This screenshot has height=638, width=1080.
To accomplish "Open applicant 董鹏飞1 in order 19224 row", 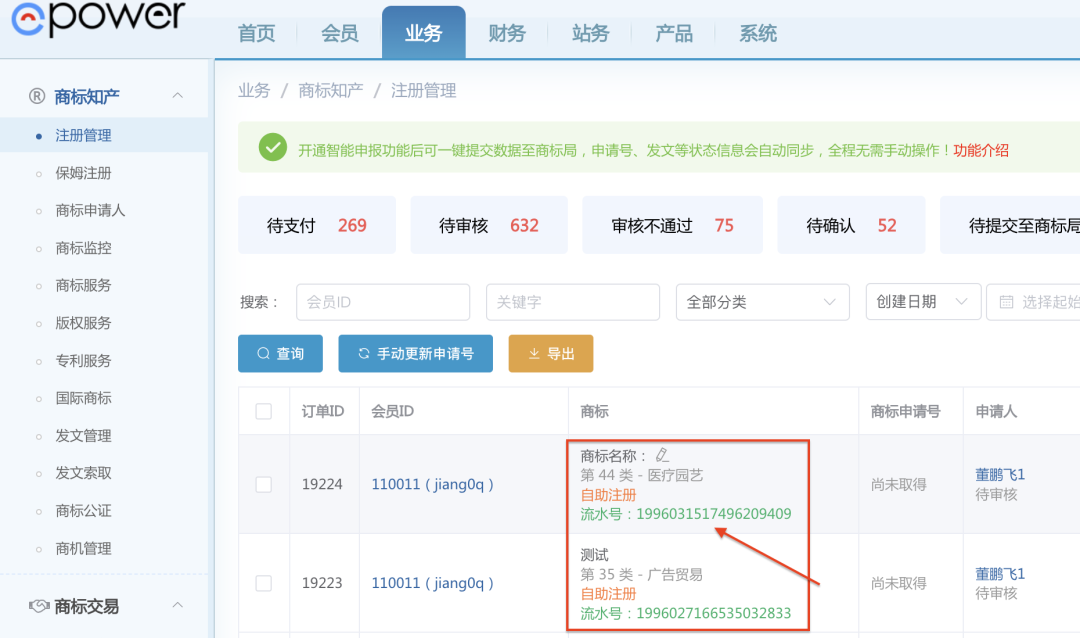I will click(x=999, y=475).
